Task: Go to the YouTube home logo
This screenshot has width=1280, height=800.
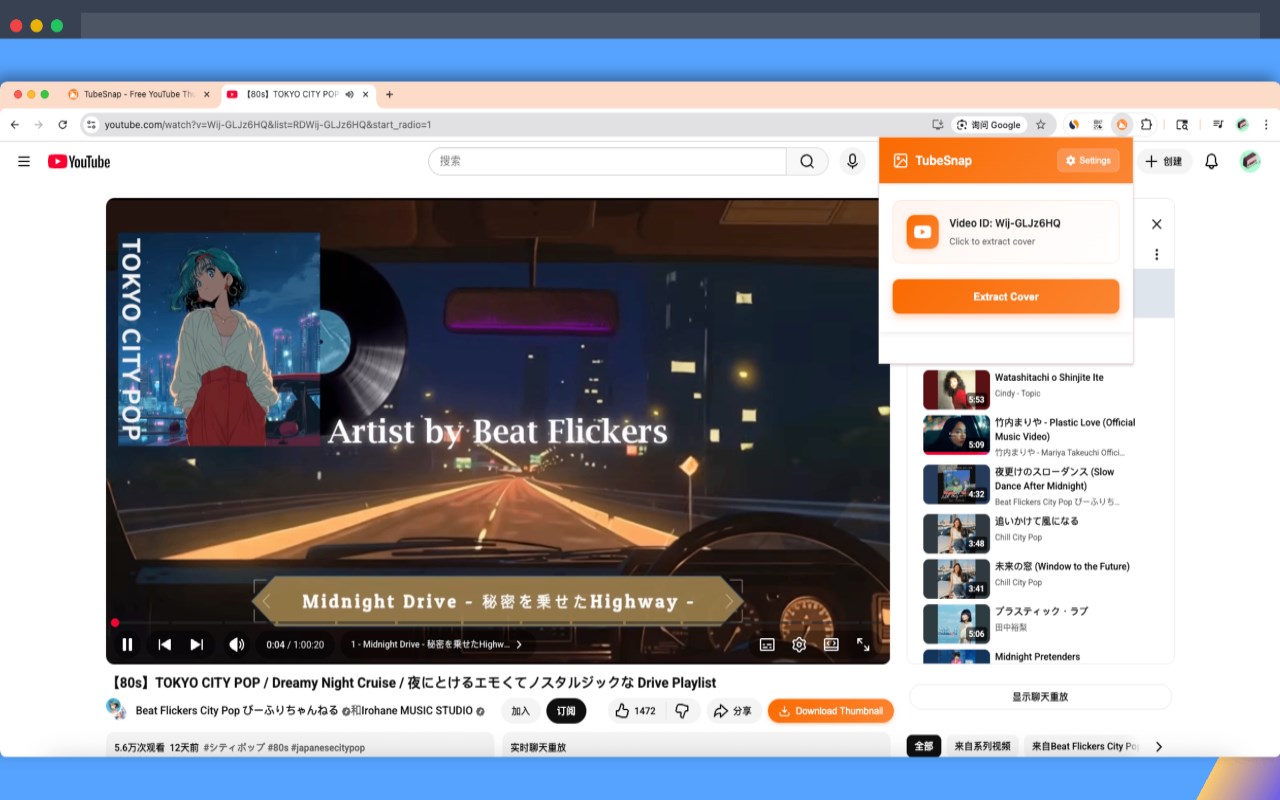Action: point(79,161)
